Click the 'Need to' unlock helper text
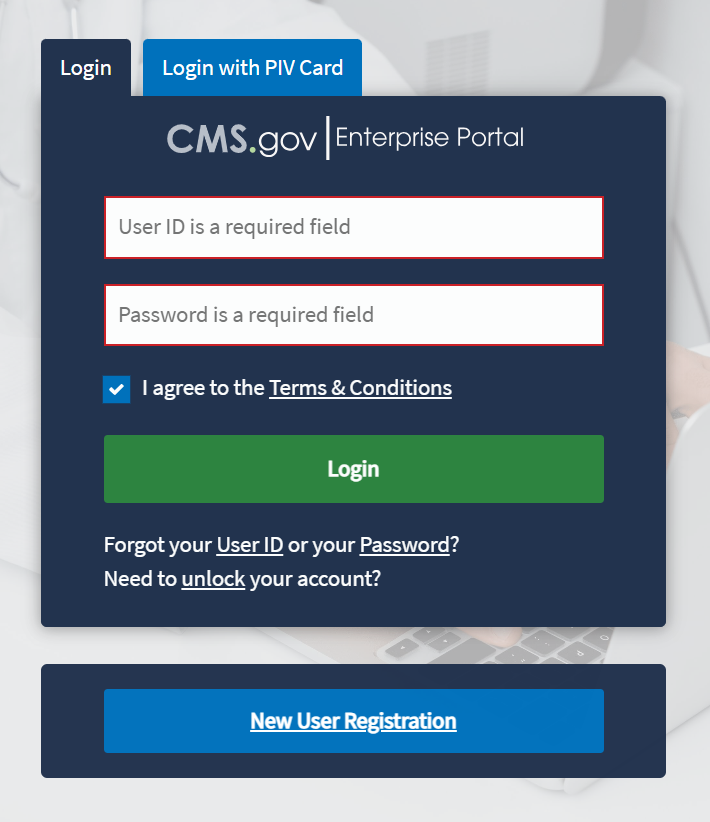This screenshot has height=822, width=710. coord(140,578)
